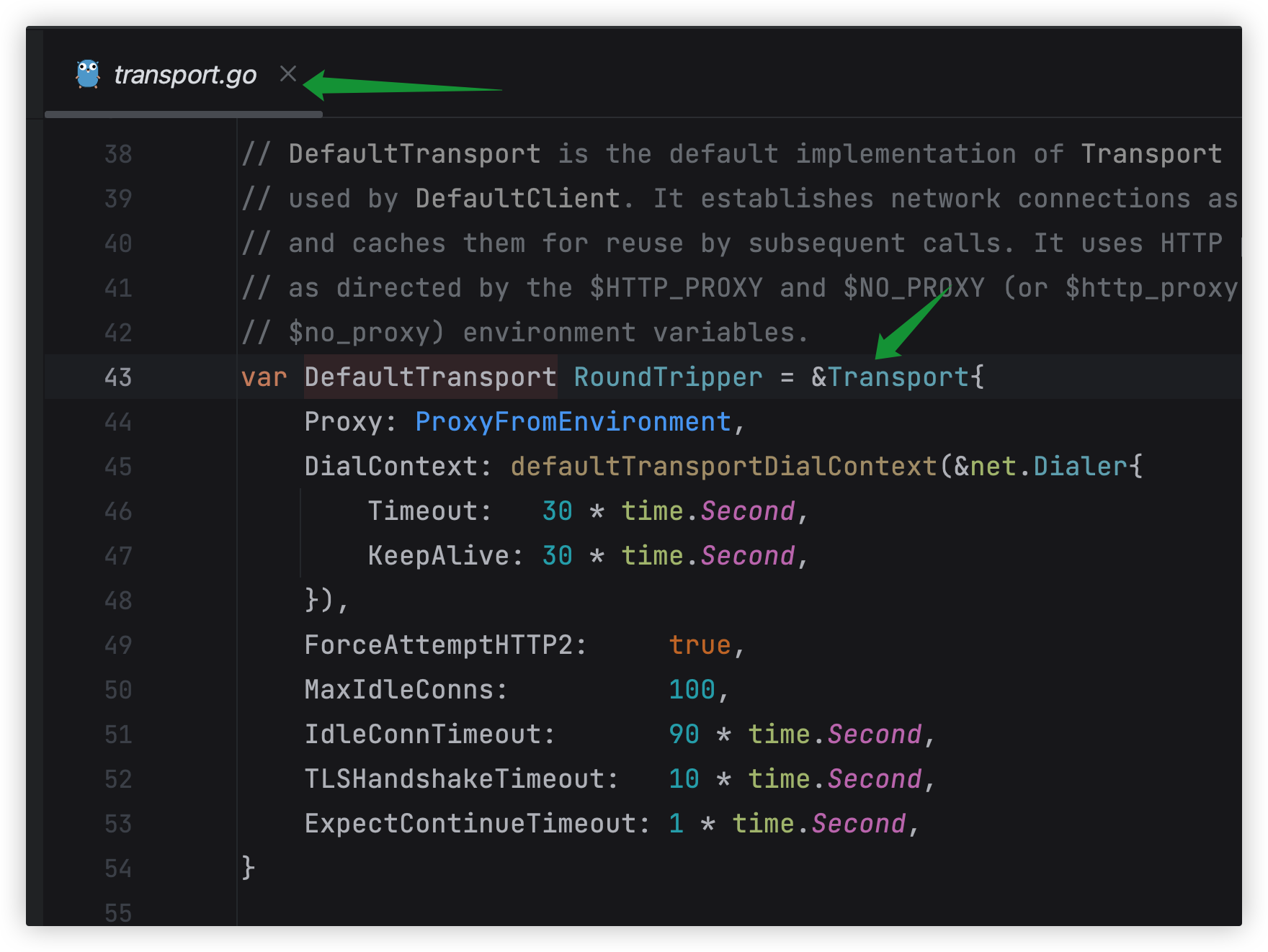Click line number 49 in the gutter
The image size is (1268, 952).
118,645
